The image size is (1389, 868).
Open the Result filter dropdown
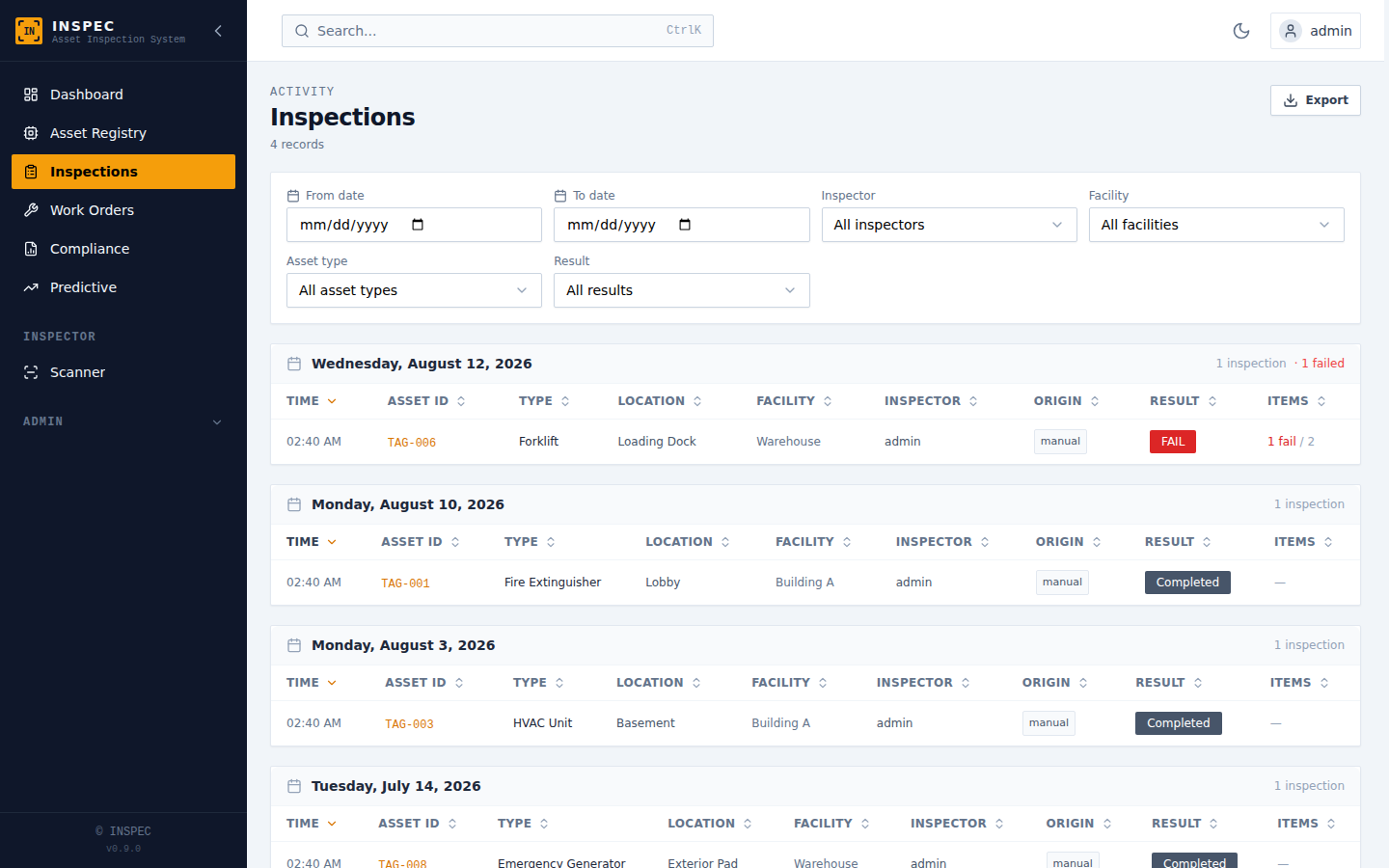[681, 290]
